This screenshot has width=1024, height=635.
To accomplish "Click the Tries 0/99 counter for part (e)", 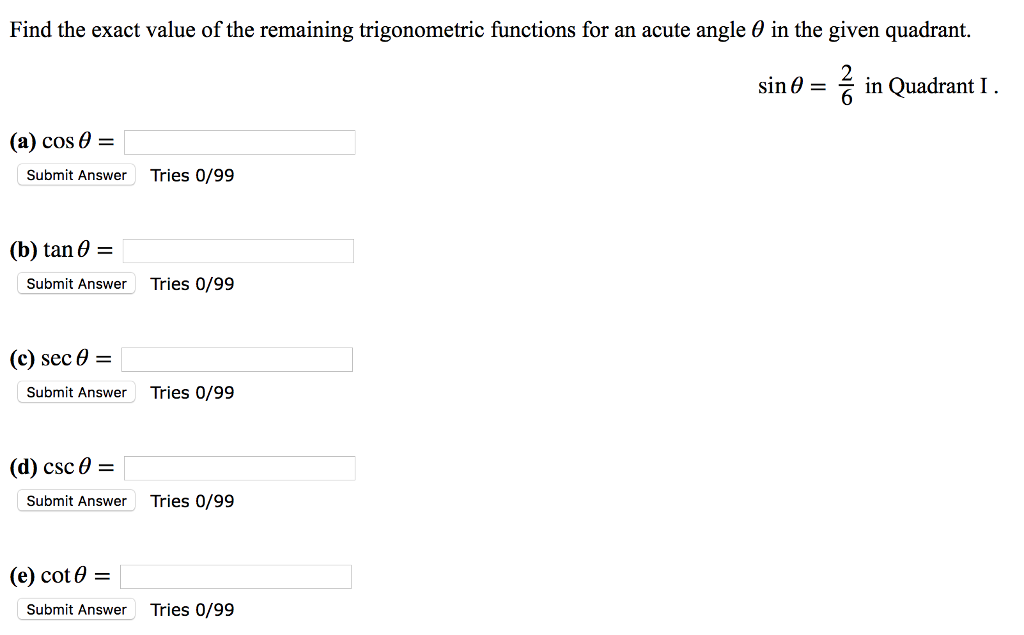I will (x=192, y=609).
